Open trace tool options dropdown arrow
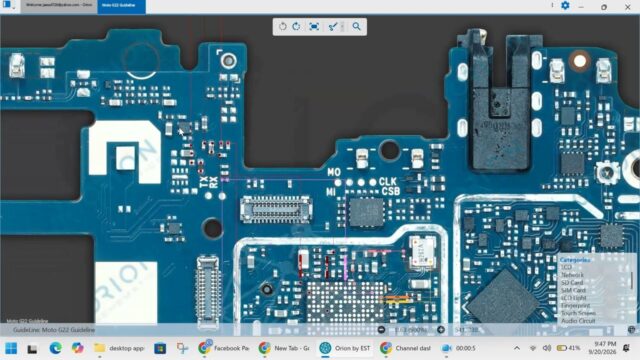Screen dimensions: 640x360 pyautogui.click(x=342, y=27)
